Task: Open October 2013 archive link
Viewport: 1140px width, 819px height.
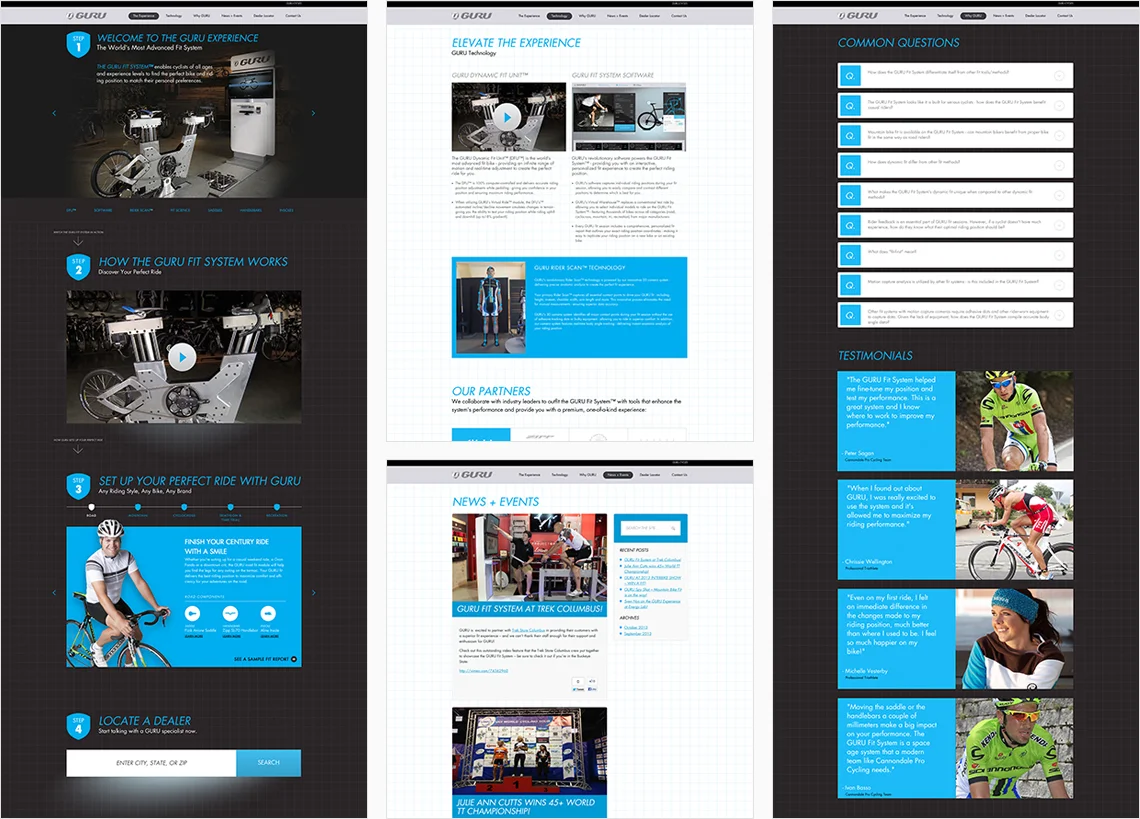Action: 636,627
